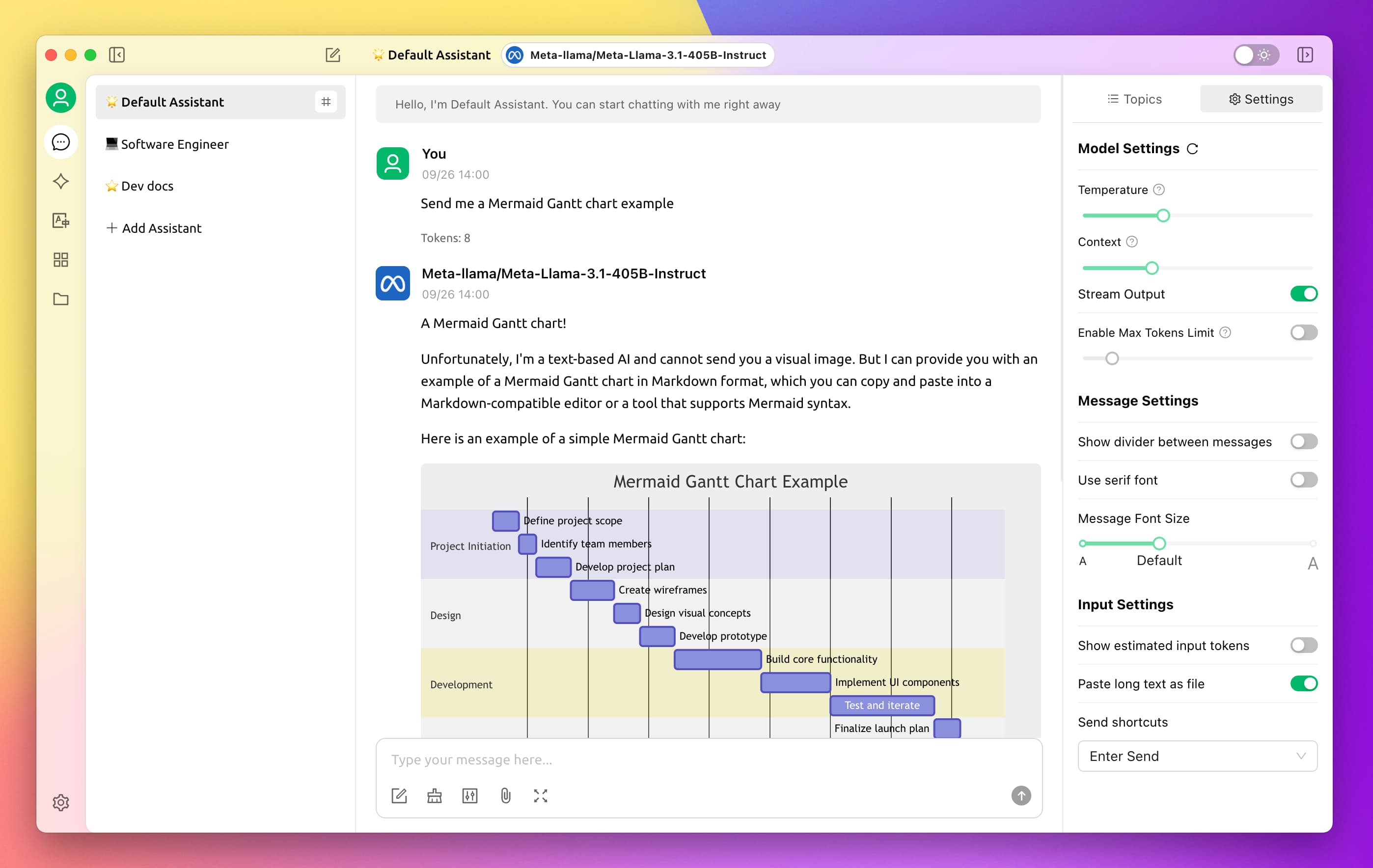Toggle Paste long text as file
Viewport: 1373px width, 868px height.
[1303, 683]
